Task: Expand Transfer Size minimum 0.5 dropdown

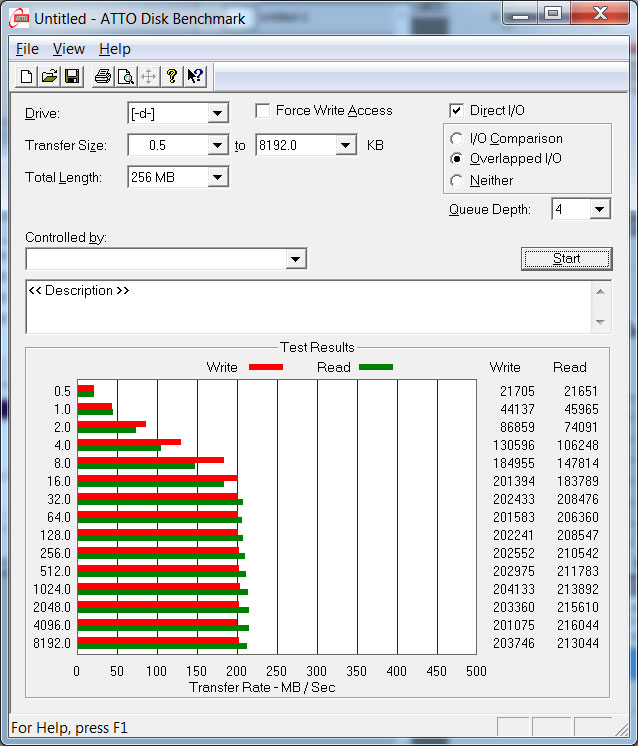Action: click(217, 145)
